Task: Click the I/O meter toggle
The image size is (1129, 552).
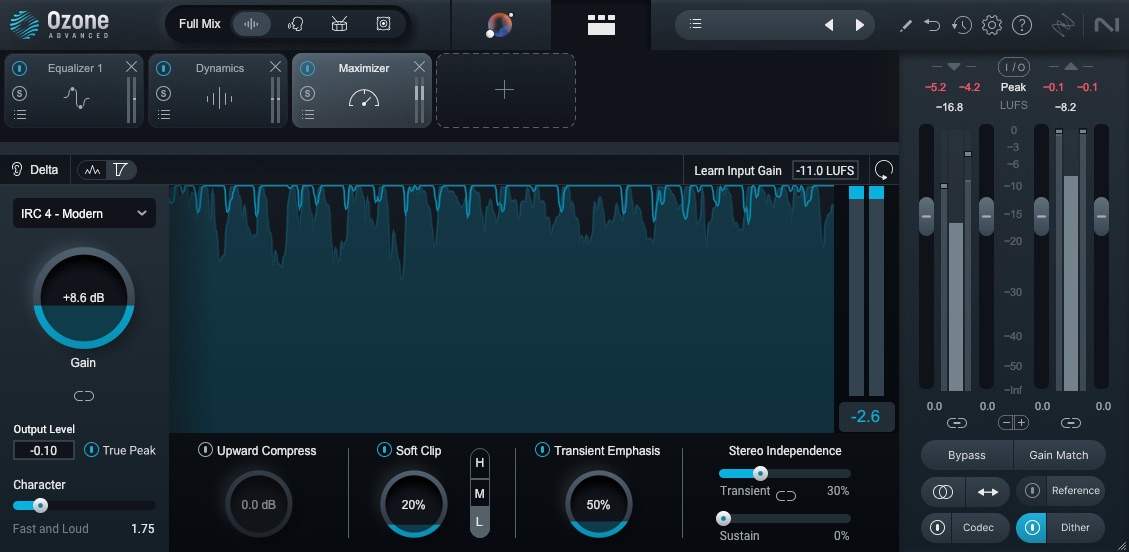Action: tap(1013, 67)
